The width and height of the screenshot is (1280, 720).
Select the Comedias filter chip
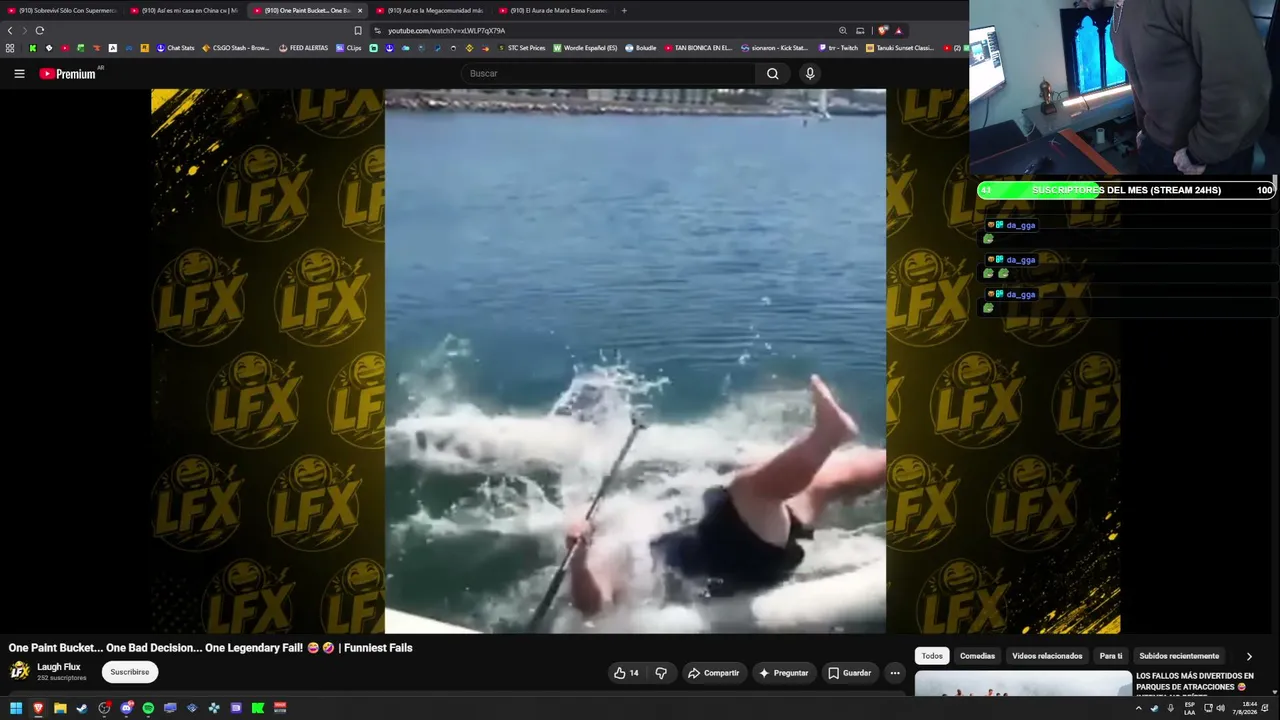pyautogui.click(x=977, y=656)
